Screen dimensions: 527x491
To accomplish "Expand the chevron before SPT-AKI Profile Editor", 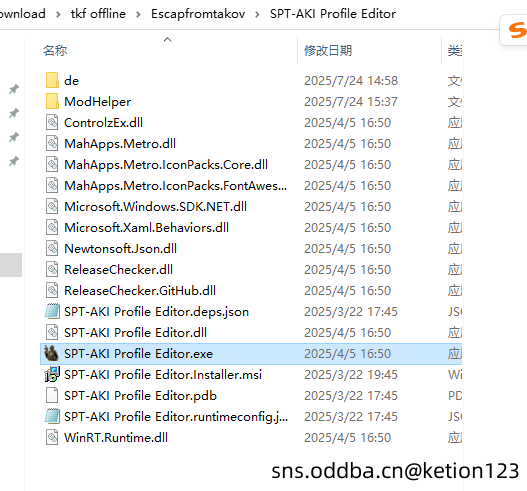I will pyautogui.click(x=257, y=14).
